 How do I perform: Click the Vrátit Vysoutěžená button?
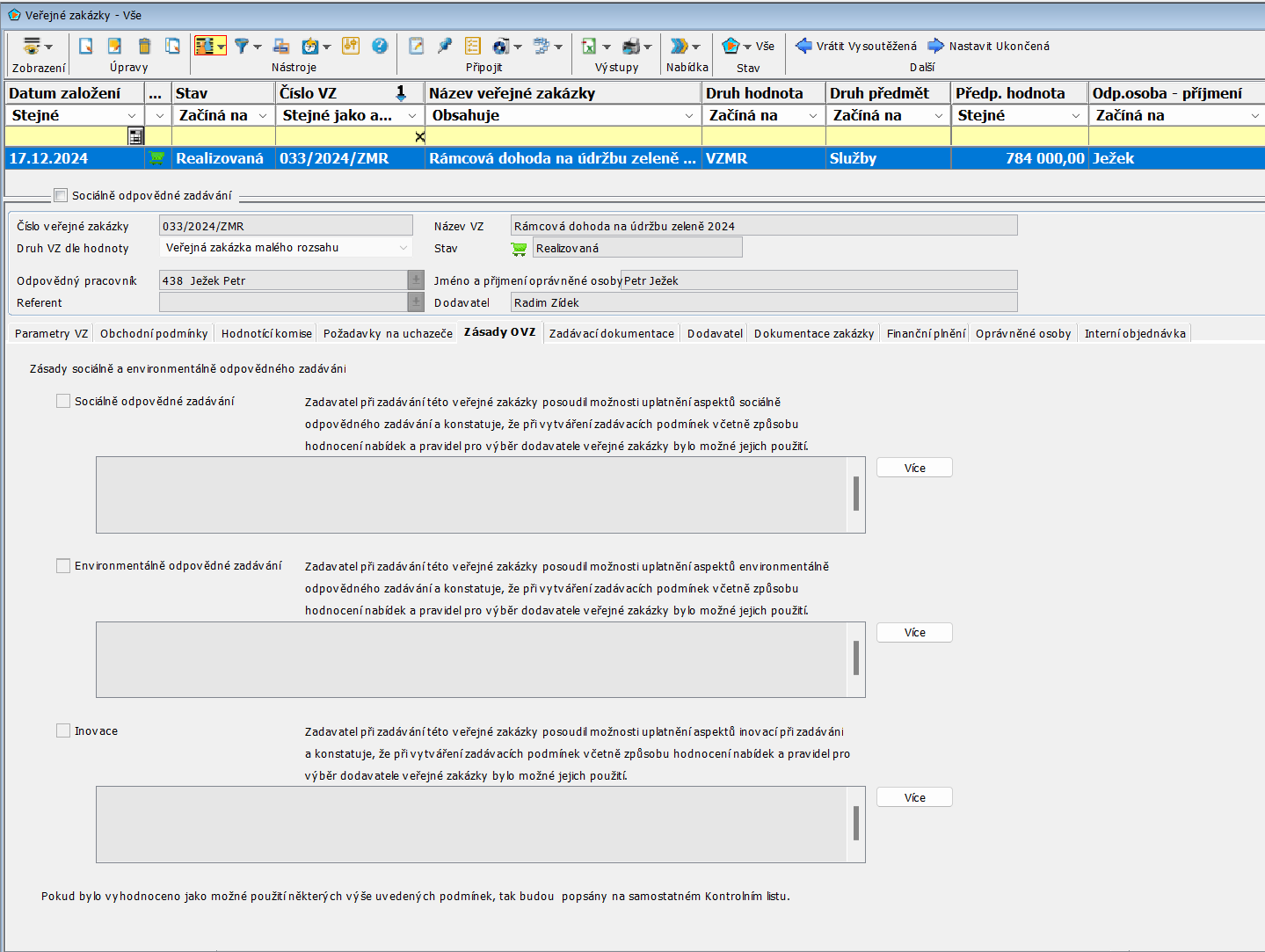(x=856, y=46)
